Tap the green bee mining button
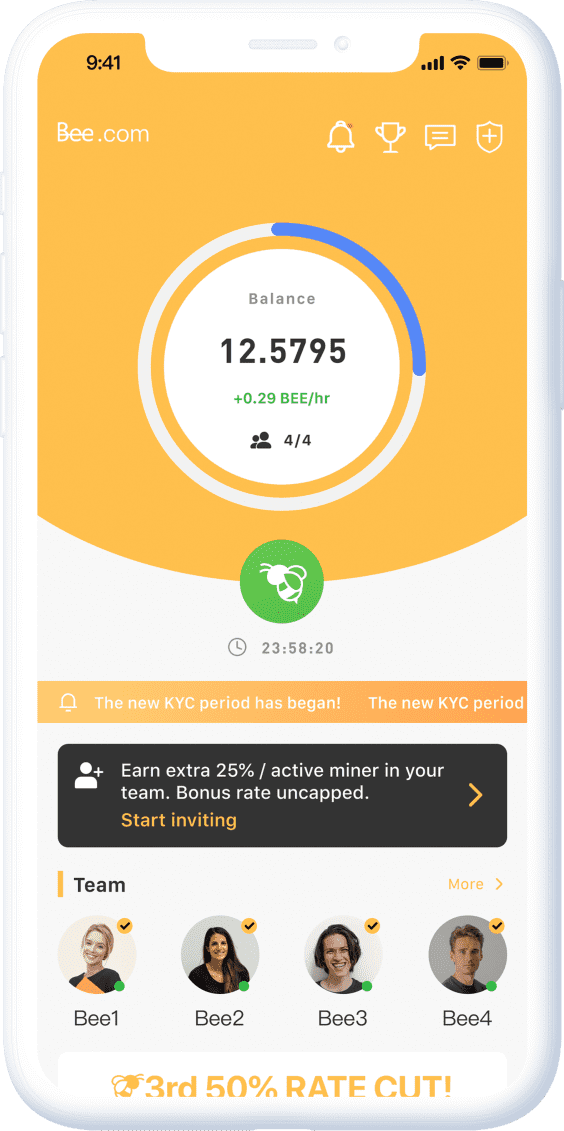Screen dimensions: 564x1131 (x=282, y=581)
